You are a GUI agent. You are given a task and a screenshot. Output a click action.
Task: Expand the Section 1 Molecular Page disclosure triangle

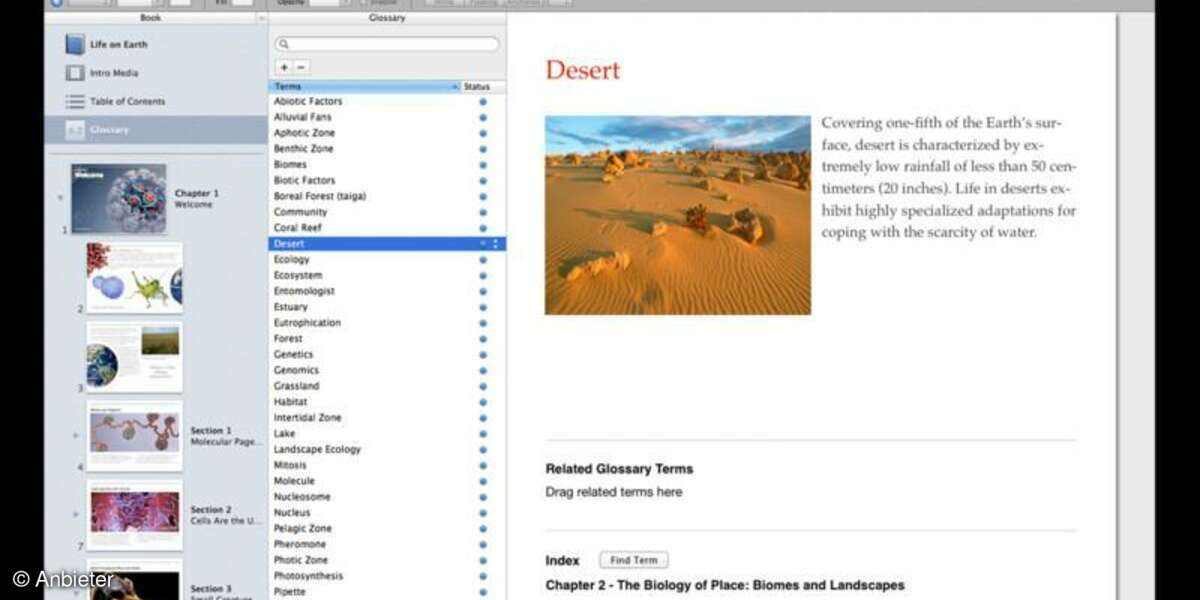(x=76, y=435)
